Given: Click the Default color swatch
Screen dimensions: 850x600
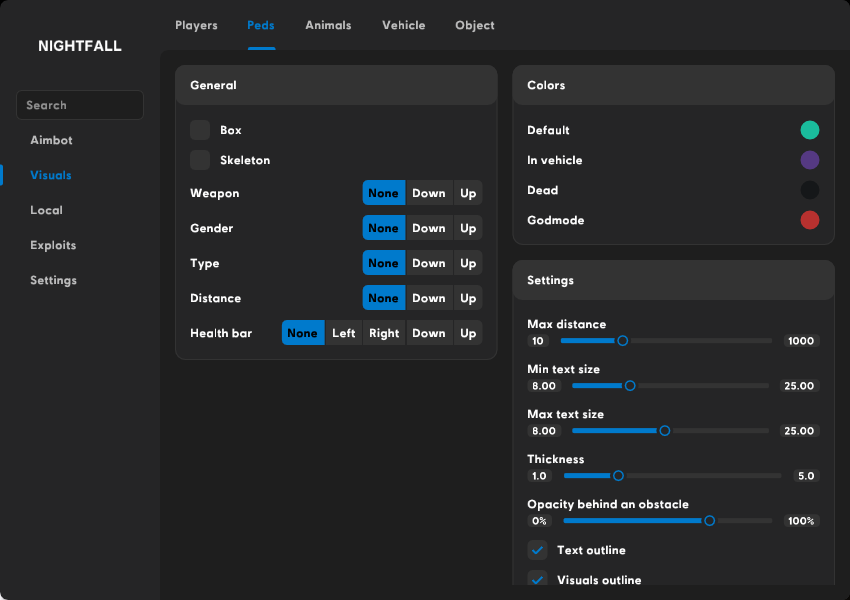Looking at the screenshot, I should pyautogui.click(x=810, y=130).
